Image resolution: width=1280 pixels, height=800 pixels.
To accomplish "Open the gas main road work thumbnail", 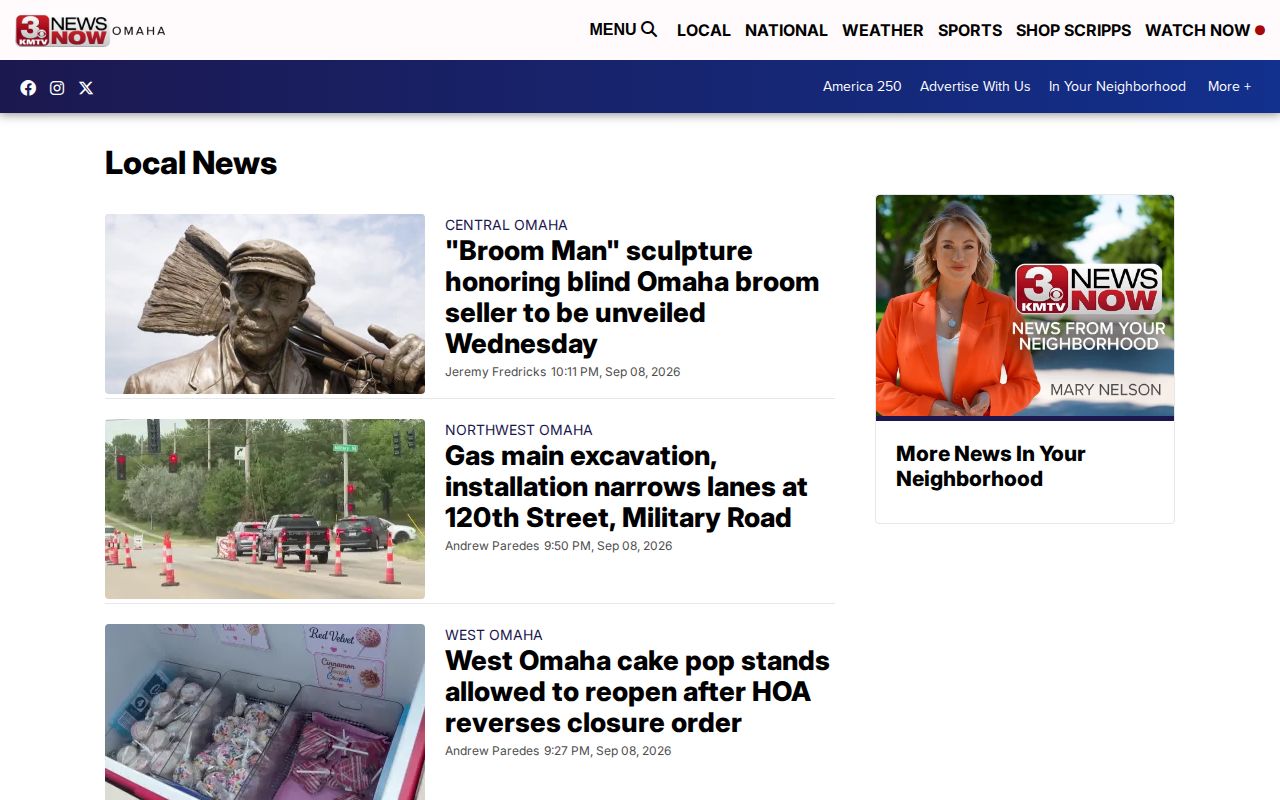I will coord(265,509).
